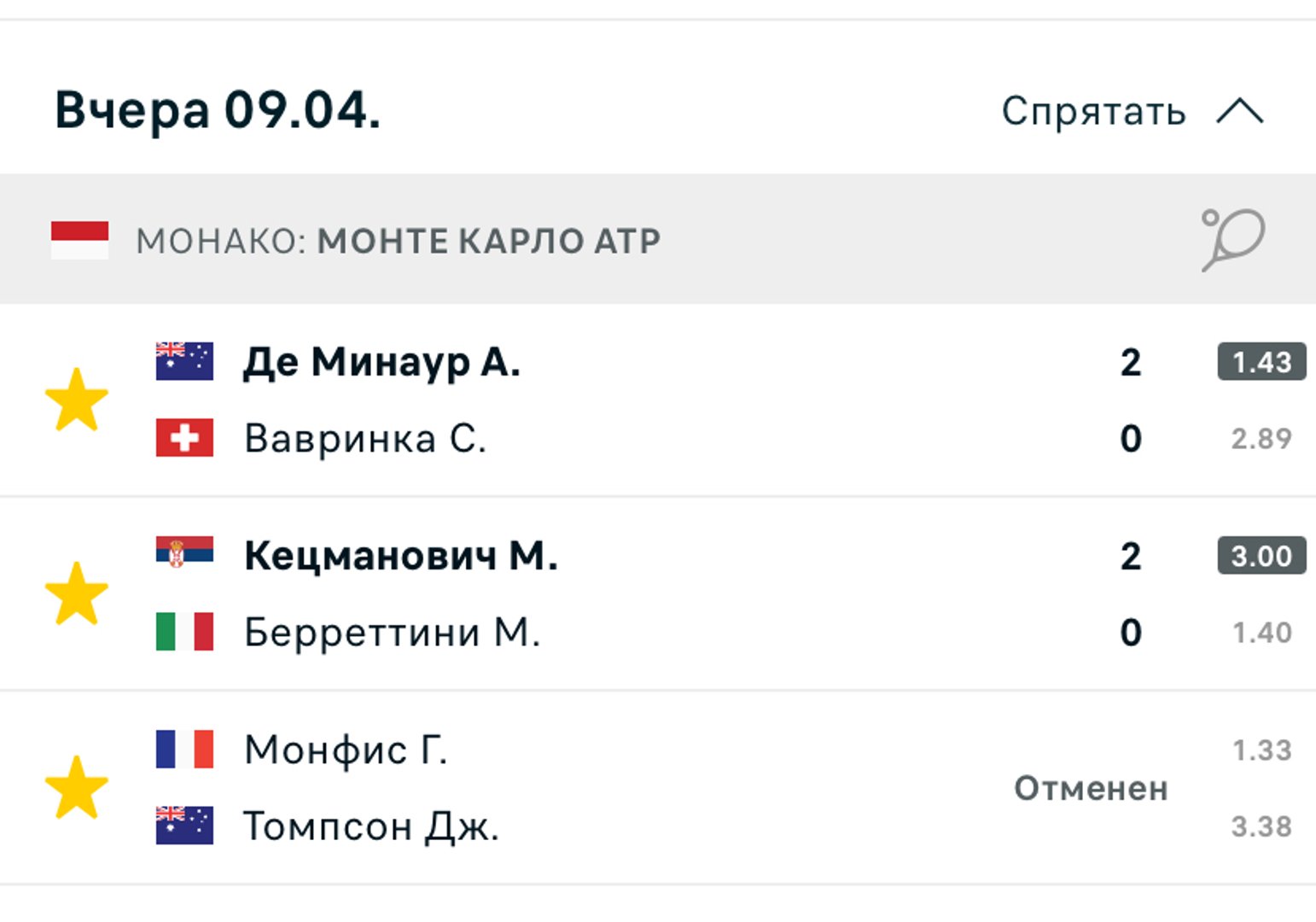Screen dimensions: 1316x922
Task: Click Swiss flag next to Вавринка
Action: pyautogui.click(x=184, y=438)
